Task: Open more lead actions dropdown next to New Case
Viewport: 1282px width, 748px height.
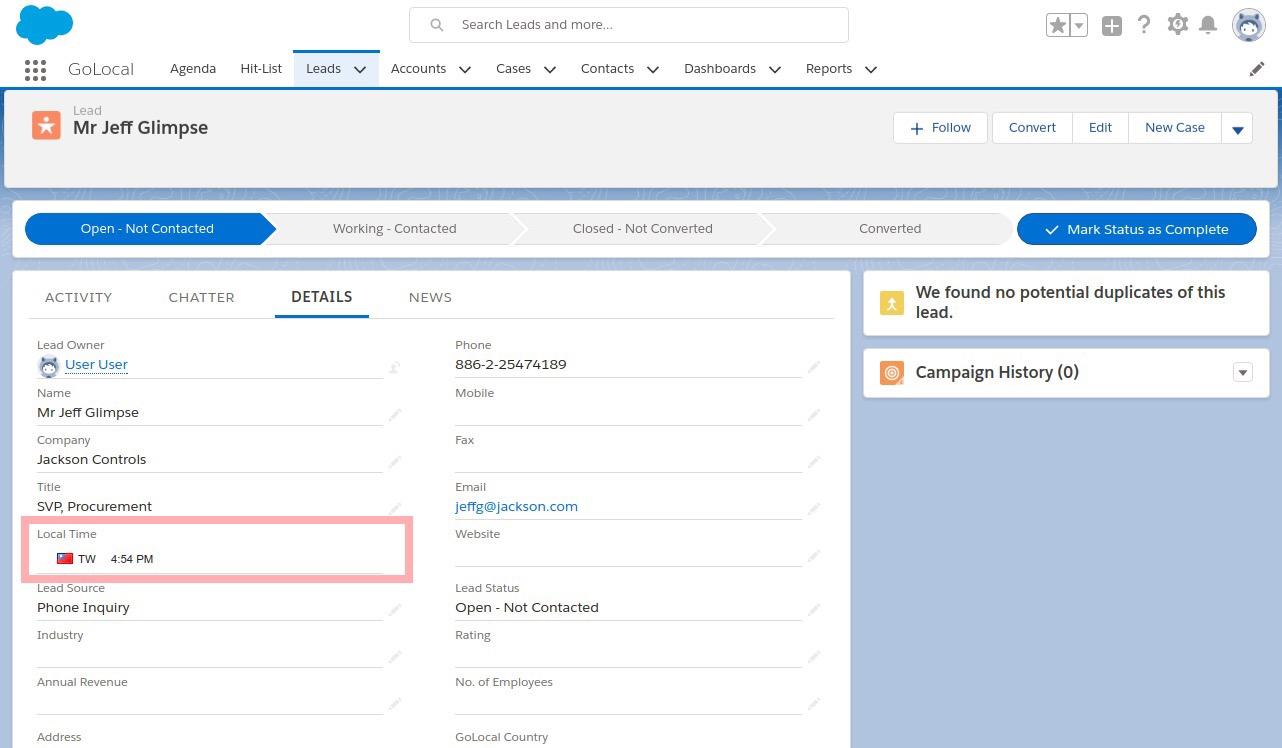Action: pyautogui.click(x=1237, y=129)
